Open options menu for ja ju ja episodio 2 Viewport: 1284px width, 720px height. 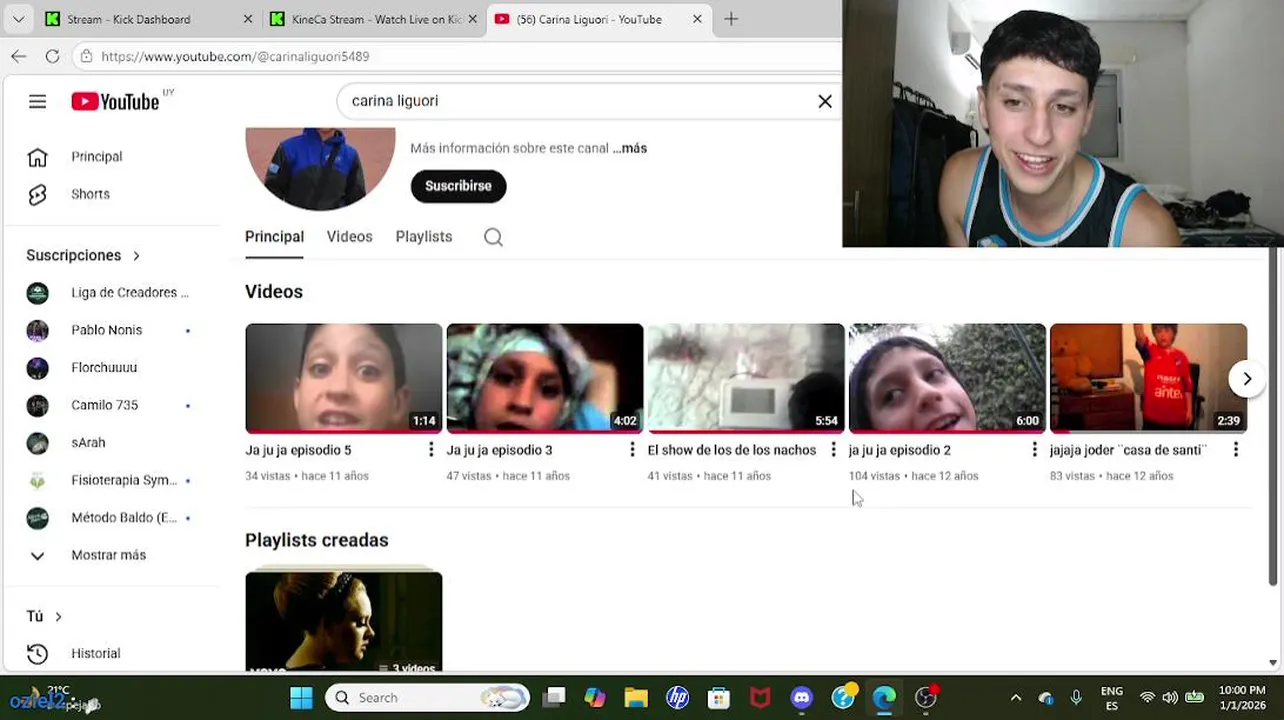tap(1034, 450)
